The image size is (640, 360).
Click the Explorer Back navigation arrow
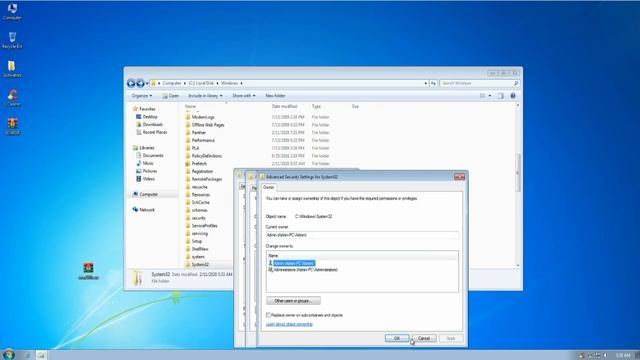tap(131, 83)
